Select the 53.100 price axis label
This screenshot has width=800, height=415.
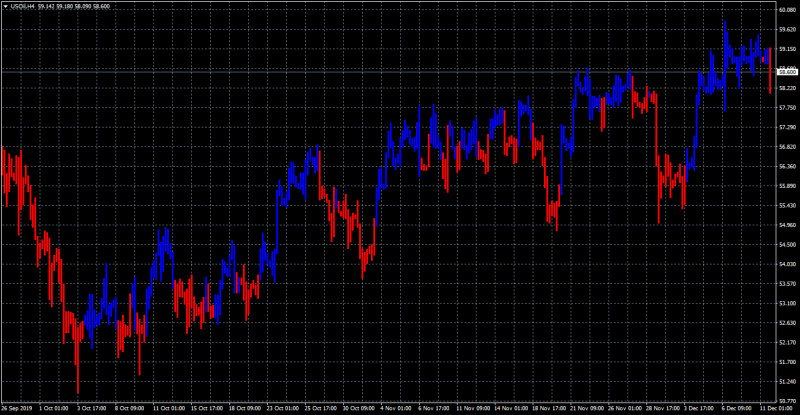tap(787, 303)
